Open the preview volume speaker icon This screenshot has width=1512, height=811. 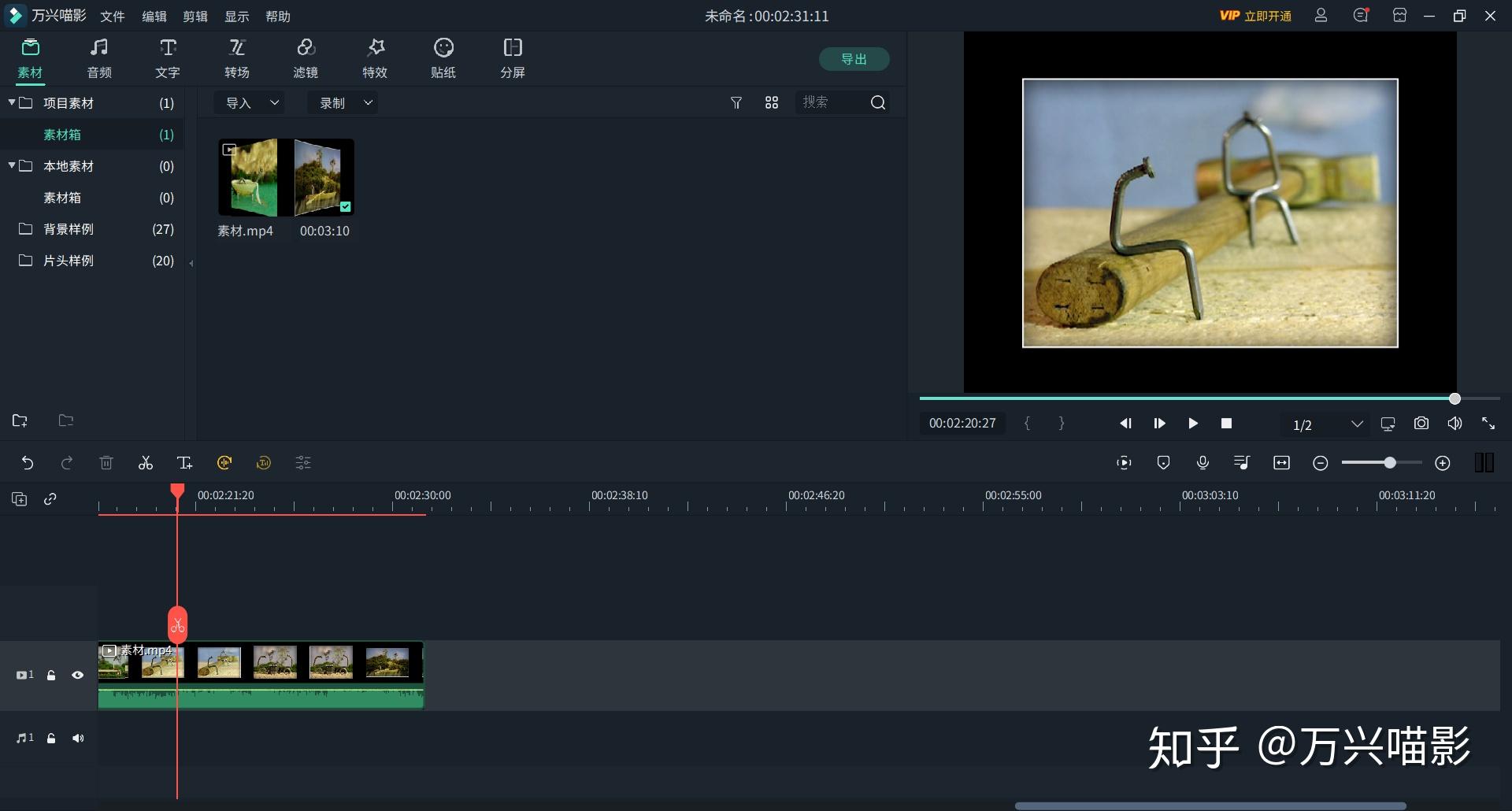pos(1455,424)
